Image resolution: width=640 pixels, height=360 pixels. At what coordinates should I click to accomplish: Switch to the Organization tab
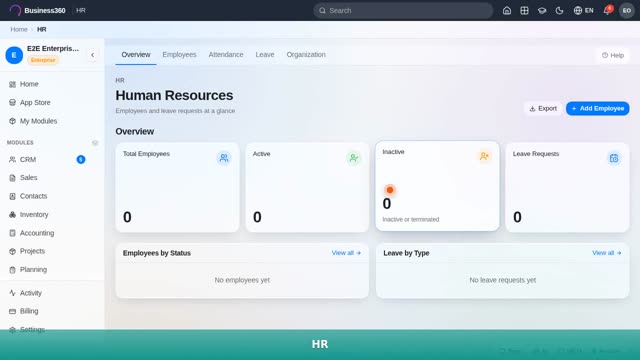[x=306, y=55]
